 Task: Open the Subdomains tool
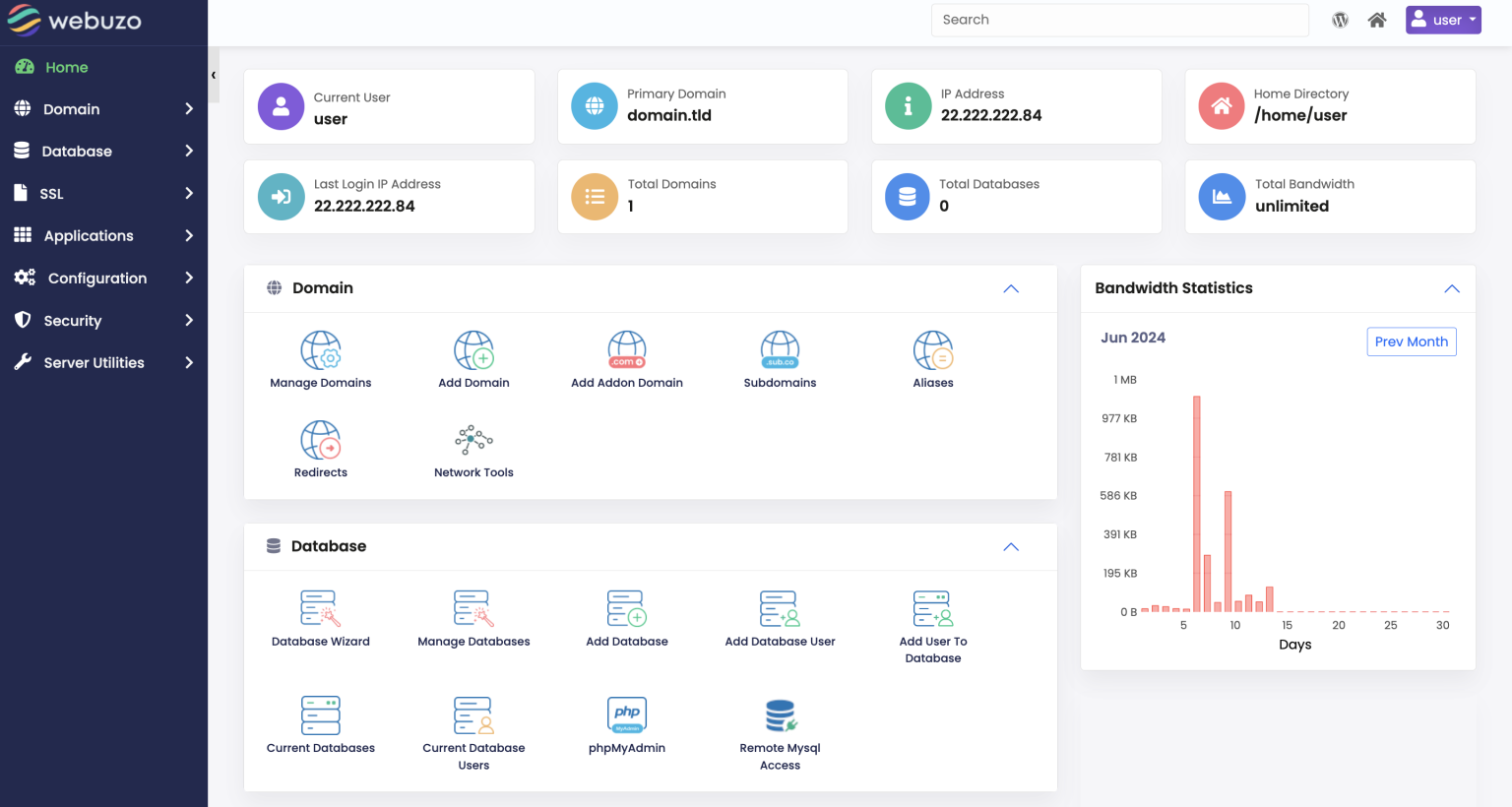click(780, 358)
